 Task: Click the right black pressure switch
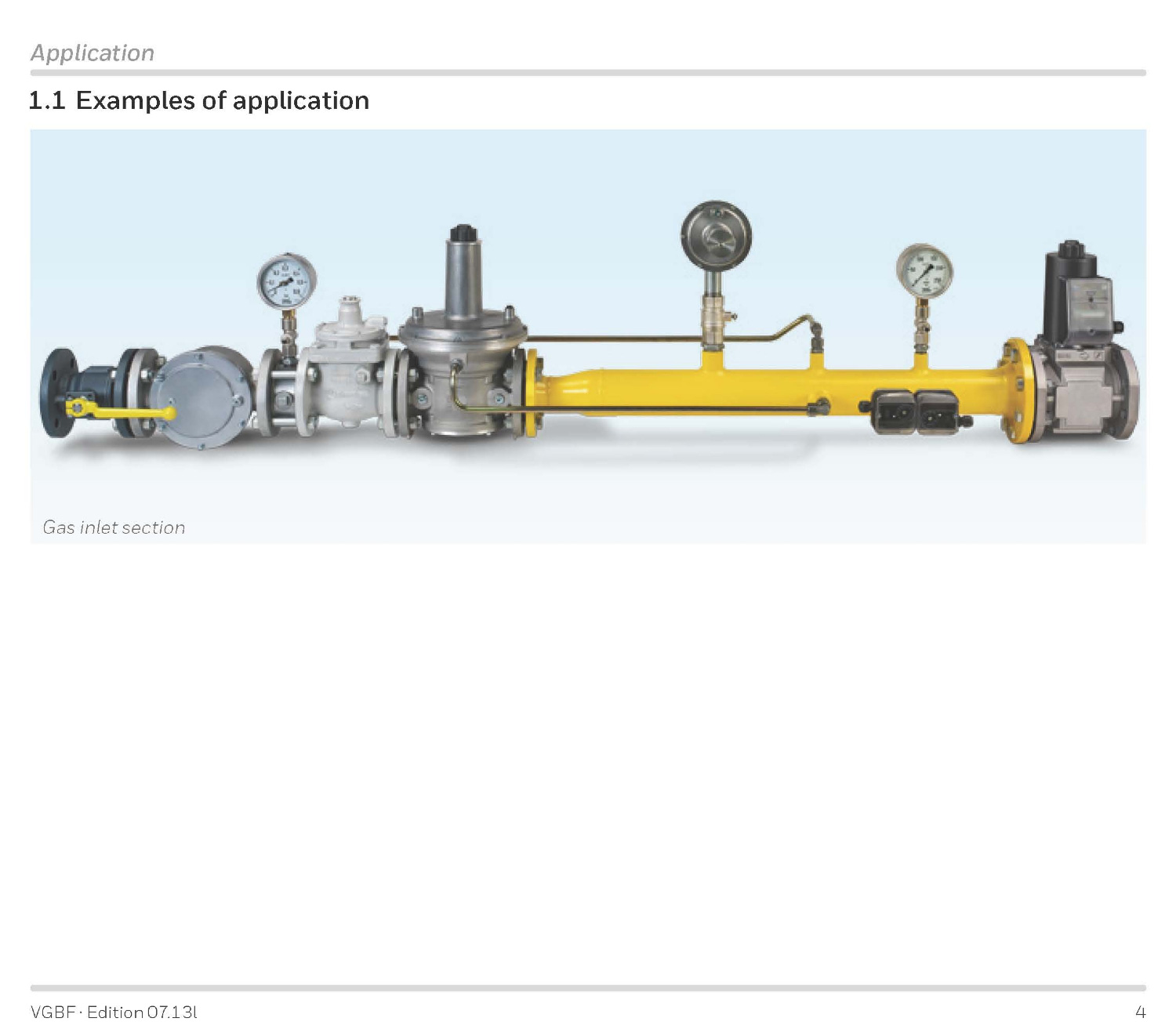tap(936, 412)
